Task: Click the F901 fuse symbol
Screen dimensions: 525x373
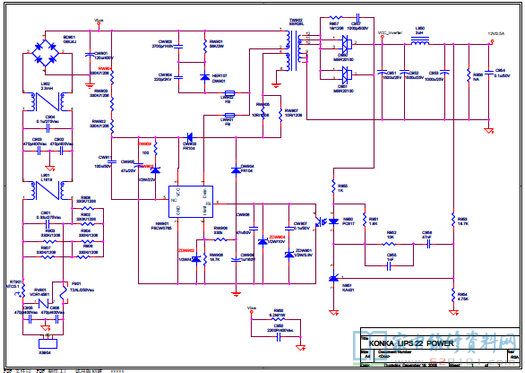Action: click(63, 291)
